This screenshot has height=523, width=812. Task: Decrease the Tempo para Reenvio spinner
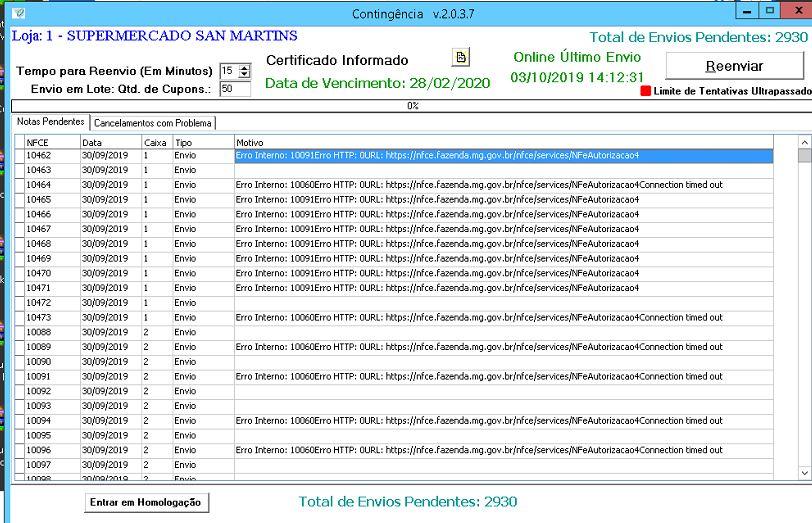245,75
